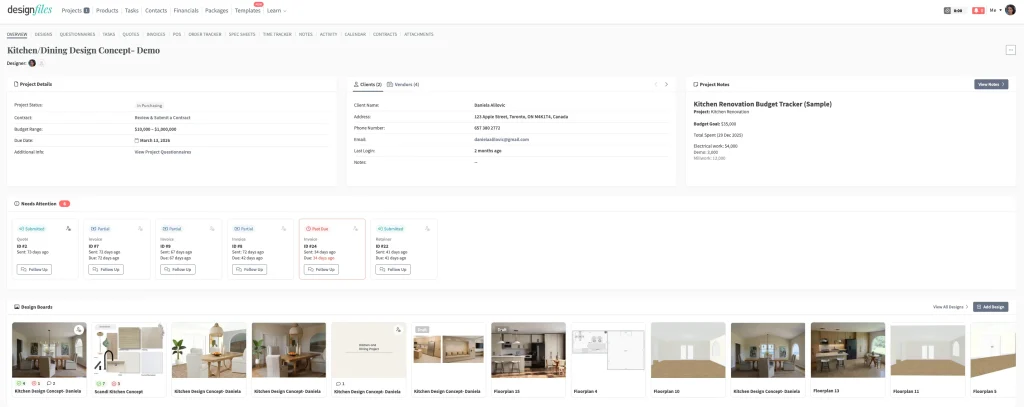Click the Past Due status badge on ID #24
Screen dimensions: 1024x407
[x=317, y=229]
